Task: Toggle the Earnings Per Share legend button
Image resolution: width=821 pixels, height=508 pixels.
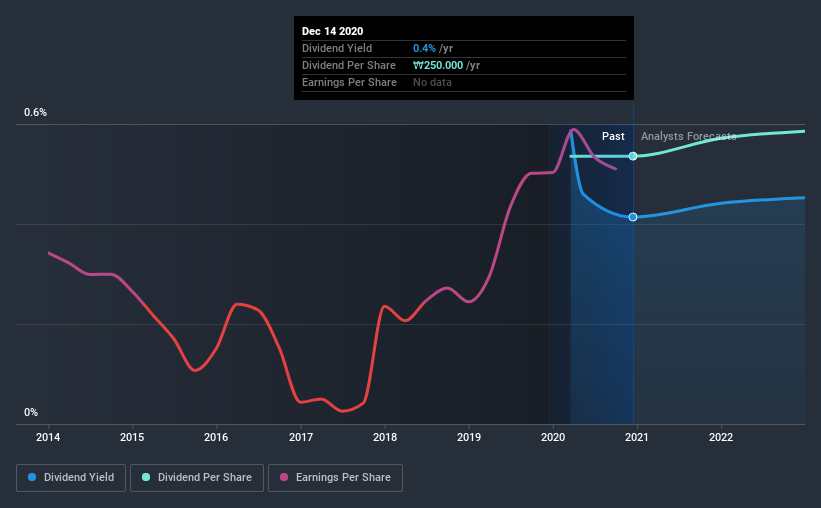Action: point(335,478)
